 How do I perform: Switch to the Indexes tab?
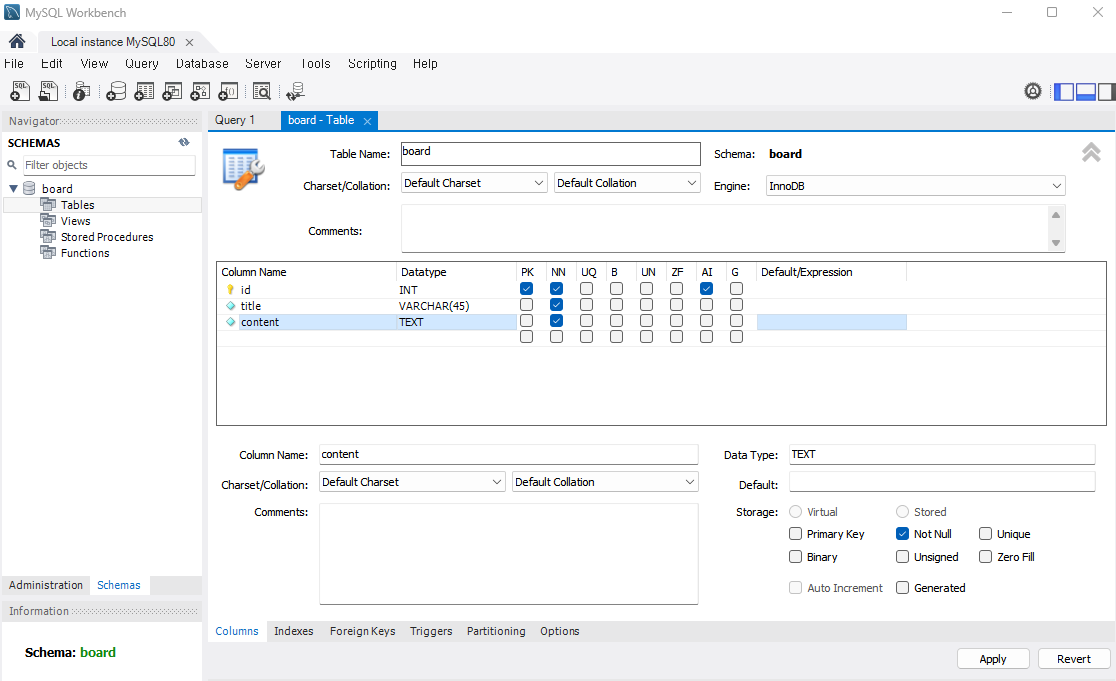(x=293, y=631)
